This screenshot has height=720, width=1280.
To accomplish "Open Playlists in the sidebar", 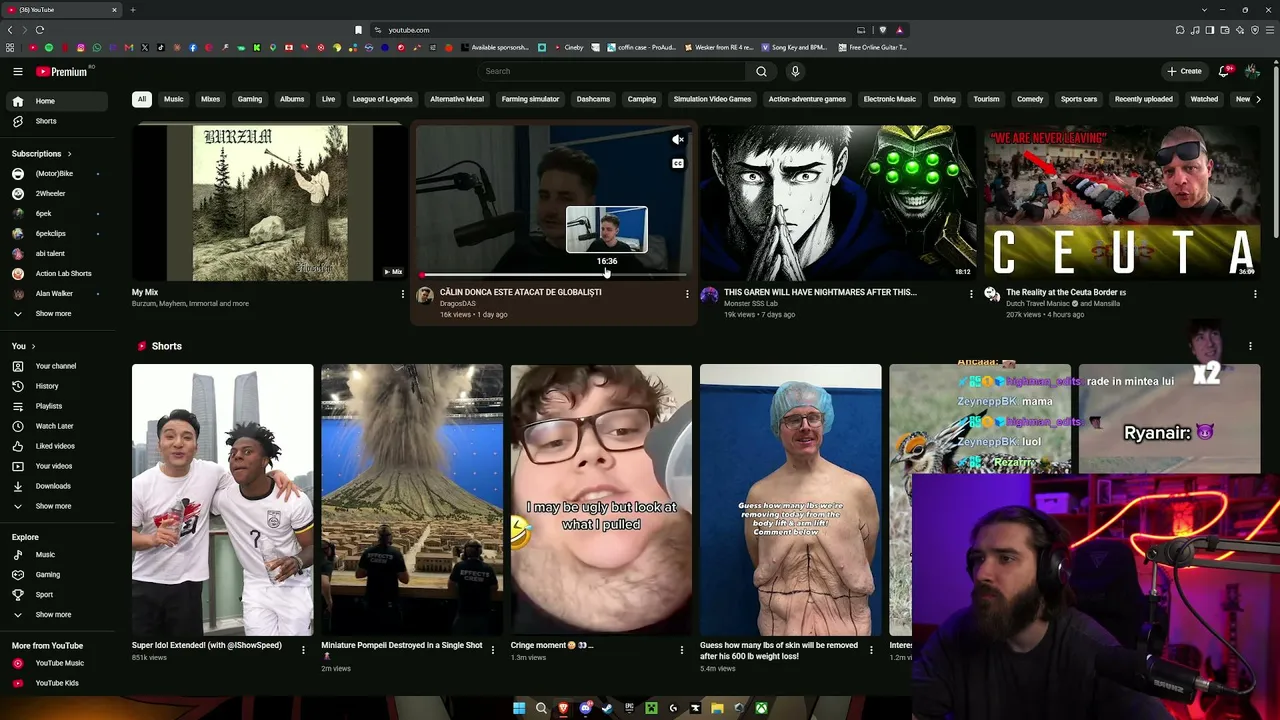I will 57,406.
